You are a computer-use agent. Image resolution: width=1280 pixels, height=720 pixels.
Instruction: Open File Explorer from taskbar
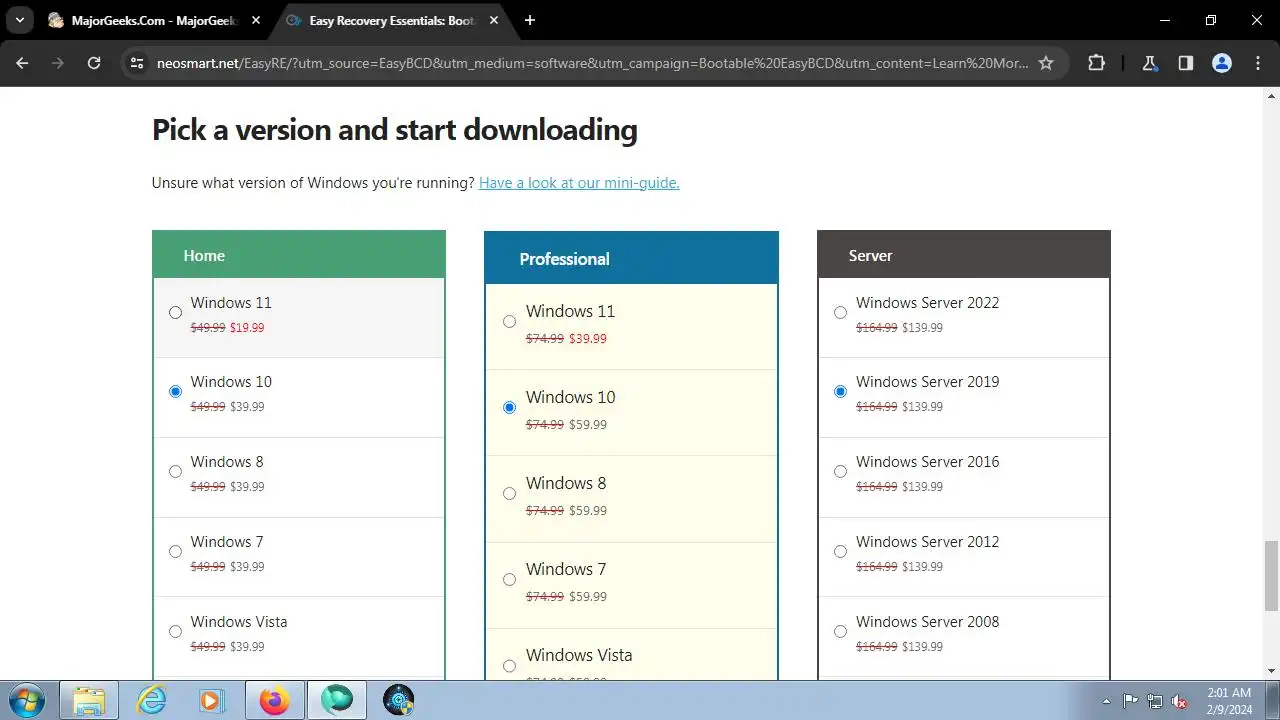(x=89, y=700)
